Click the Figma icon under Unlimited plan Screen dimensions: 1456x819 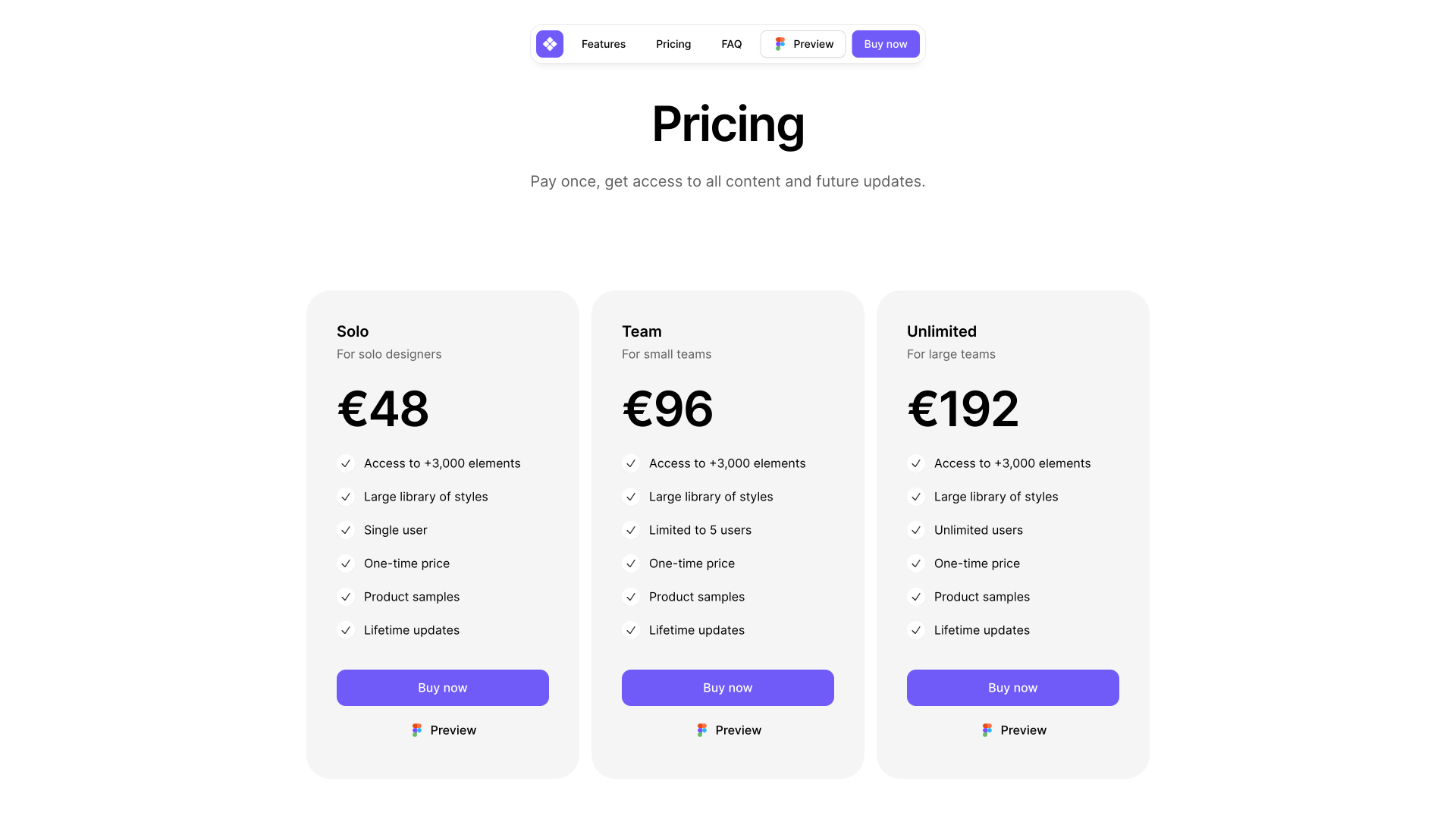coord(987,730)
